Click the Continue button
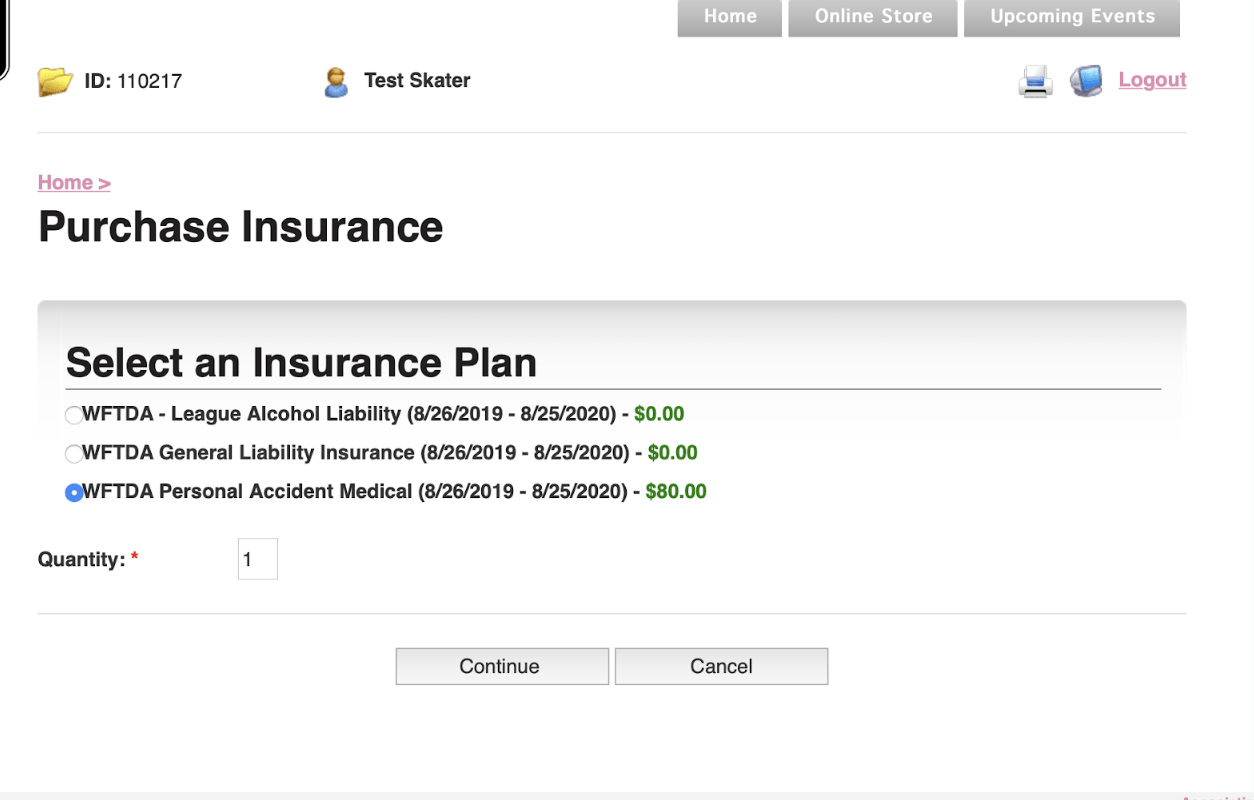 (x=502, y=666)
